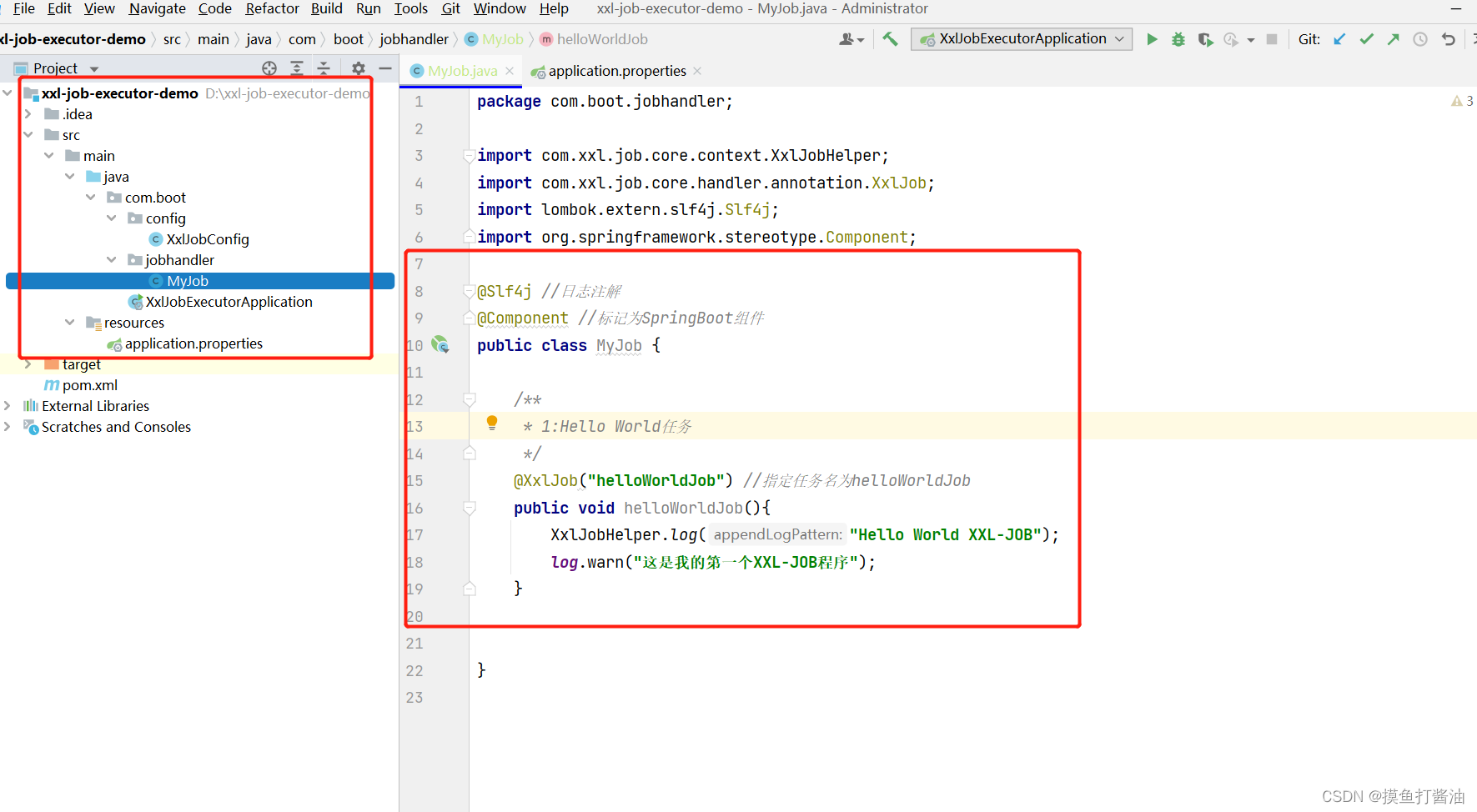Select XxlJobConfig class in tree

198,239
